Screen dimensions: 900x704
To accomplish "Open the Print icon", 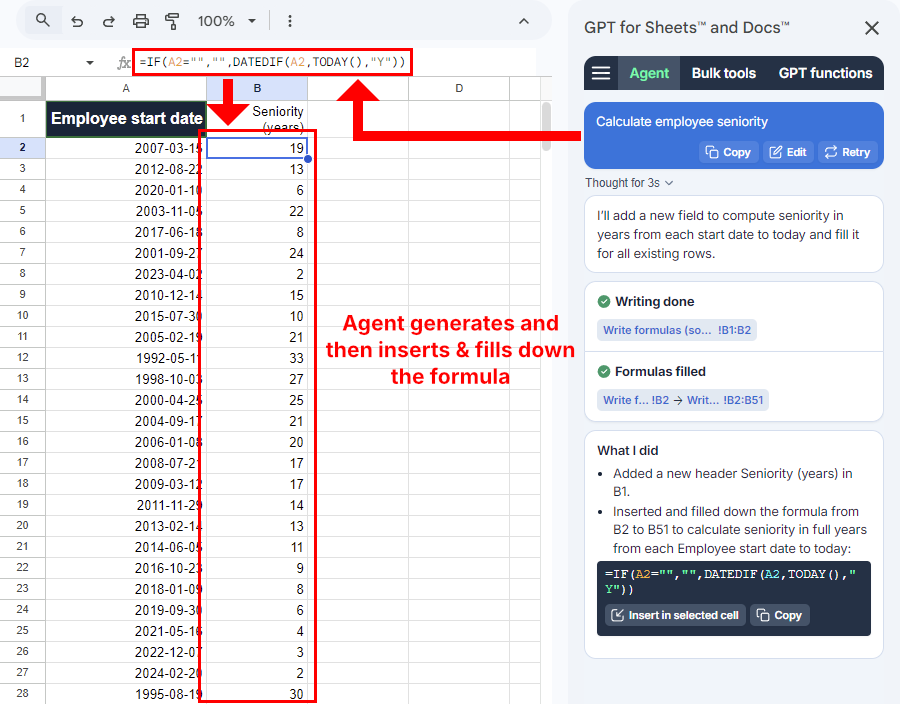I will 140,20.
